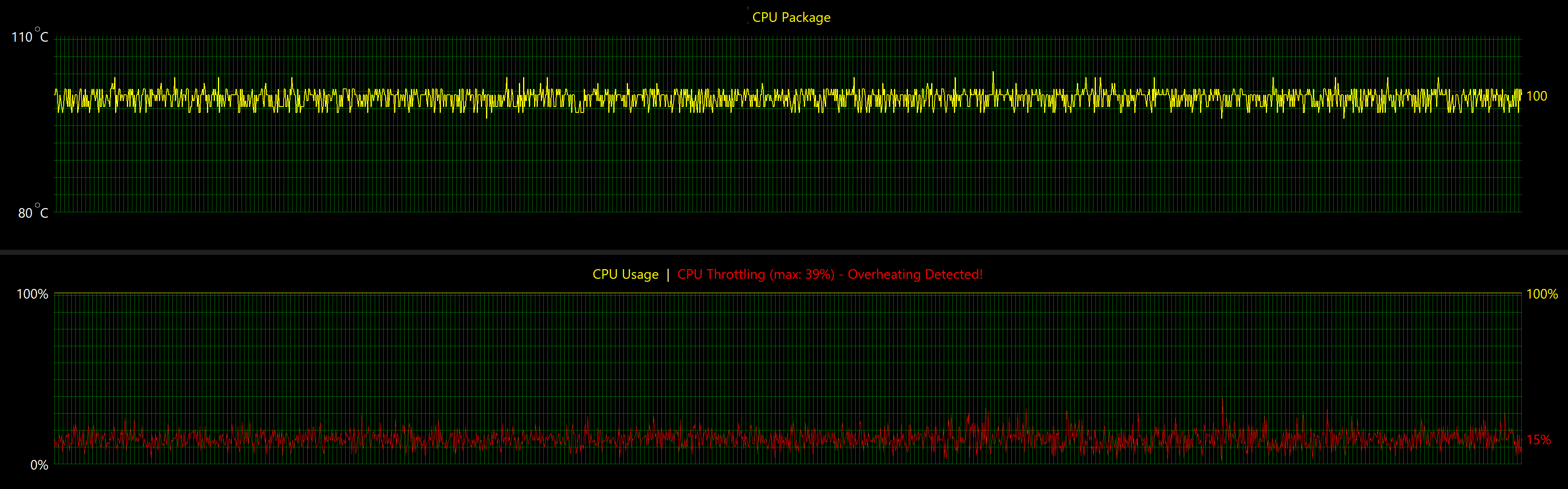Click the horizontal divider between the graphs

(784, 252)
